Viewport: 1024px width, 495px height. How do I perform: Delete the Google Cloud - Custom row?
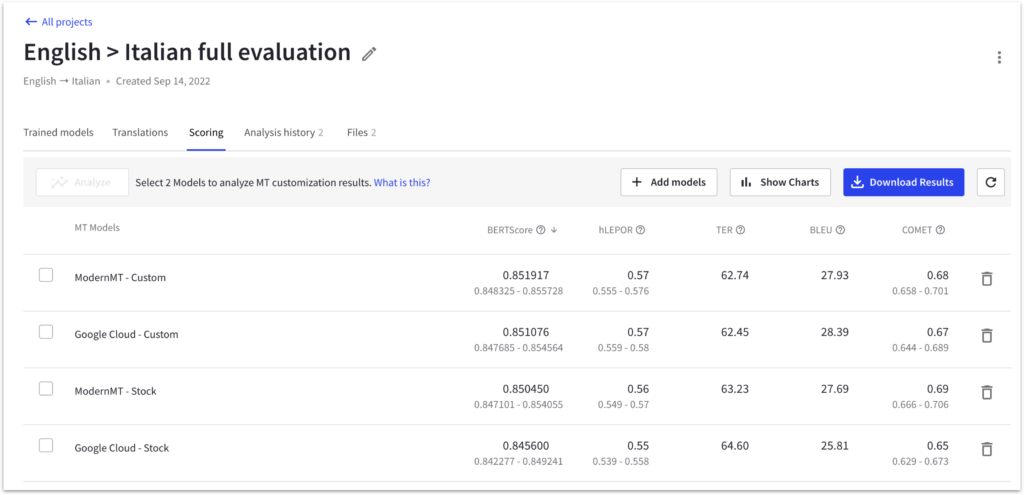(x=987, y=336)
